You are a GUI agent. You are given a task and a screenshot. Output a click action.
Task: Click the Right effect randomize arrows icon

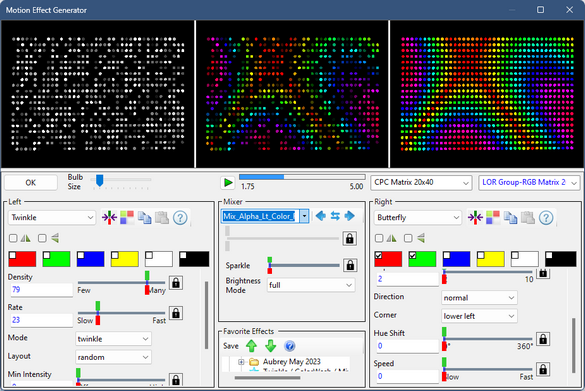click(475, 217)
